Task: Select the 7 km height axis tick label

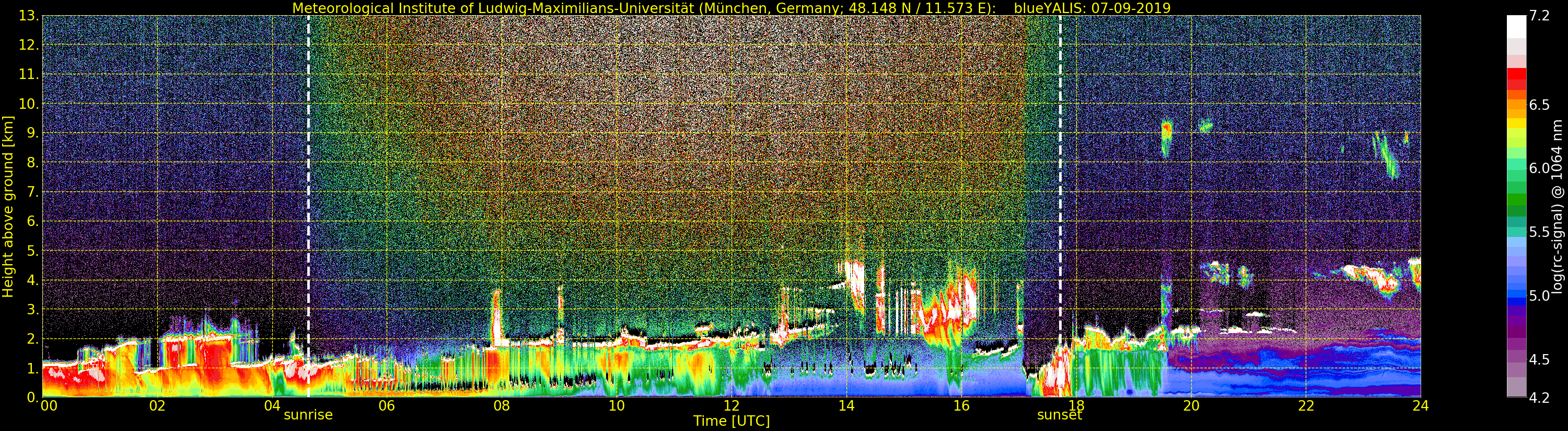Action: click(32, 192)
